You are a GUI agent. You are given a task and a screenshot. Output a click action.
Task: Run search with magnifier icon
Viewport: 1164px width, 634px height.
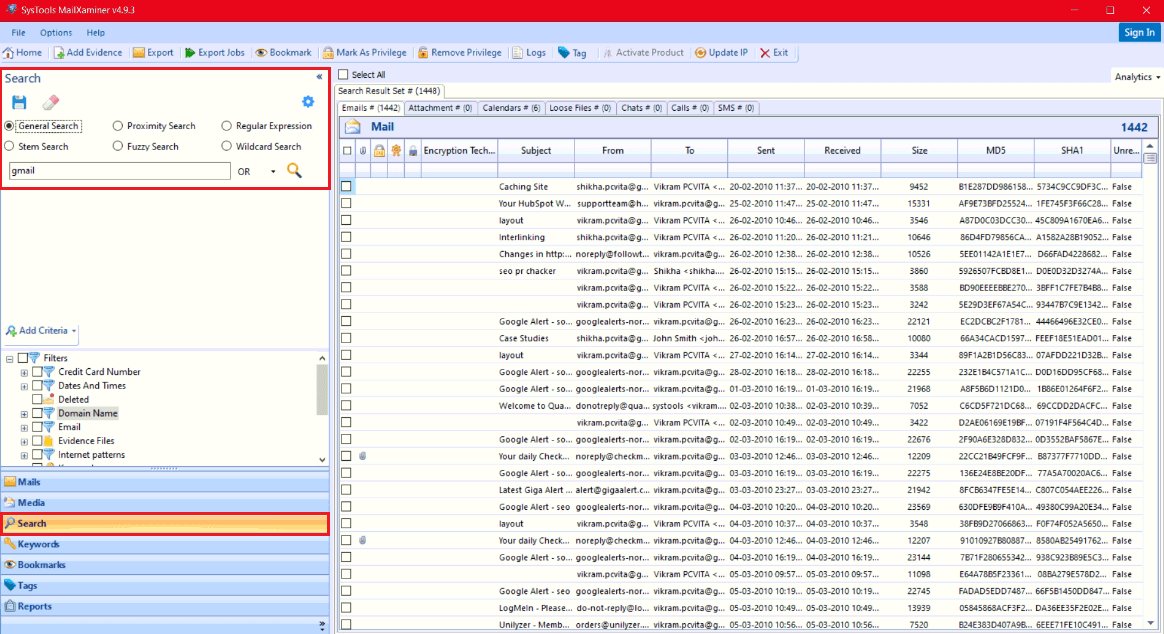[295, 171]
